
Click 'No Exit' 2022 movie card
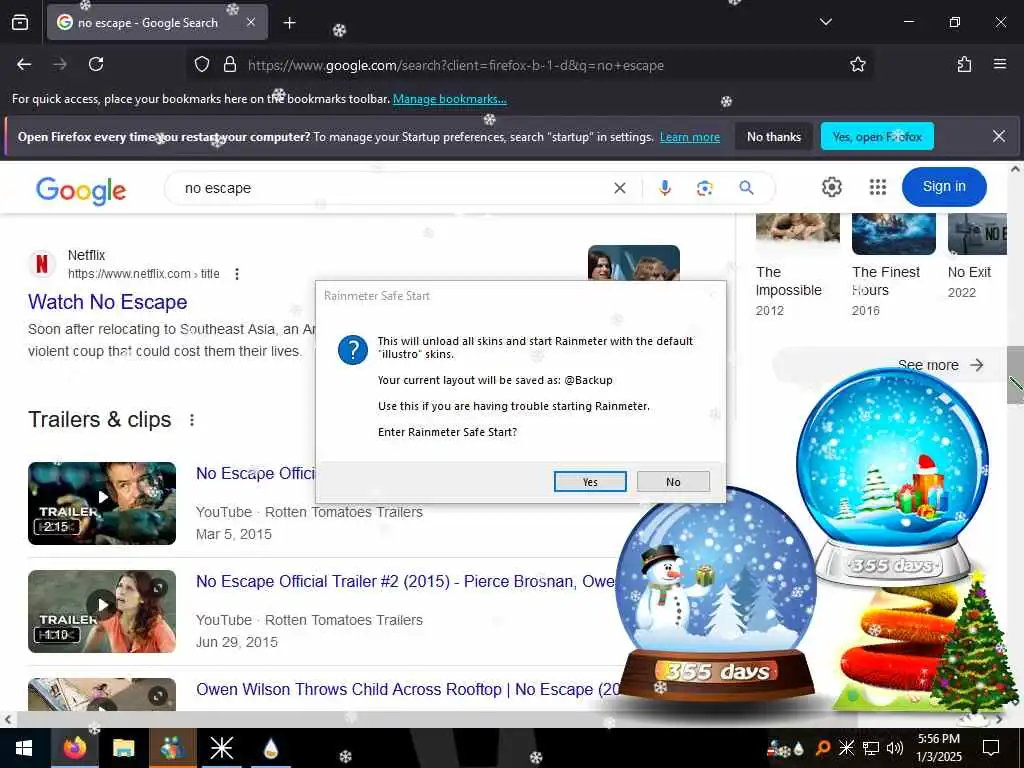[977, 258]
